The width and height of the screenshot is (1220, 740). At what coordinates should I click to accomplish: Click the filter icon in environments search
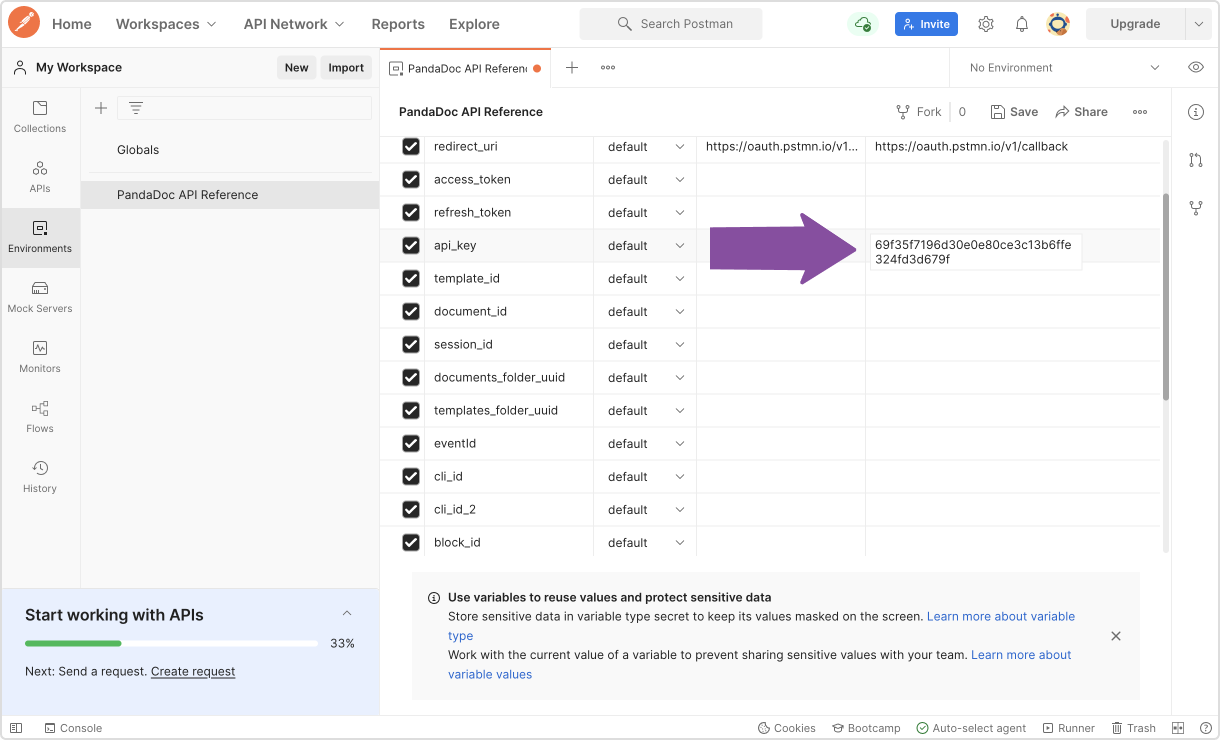136,108
